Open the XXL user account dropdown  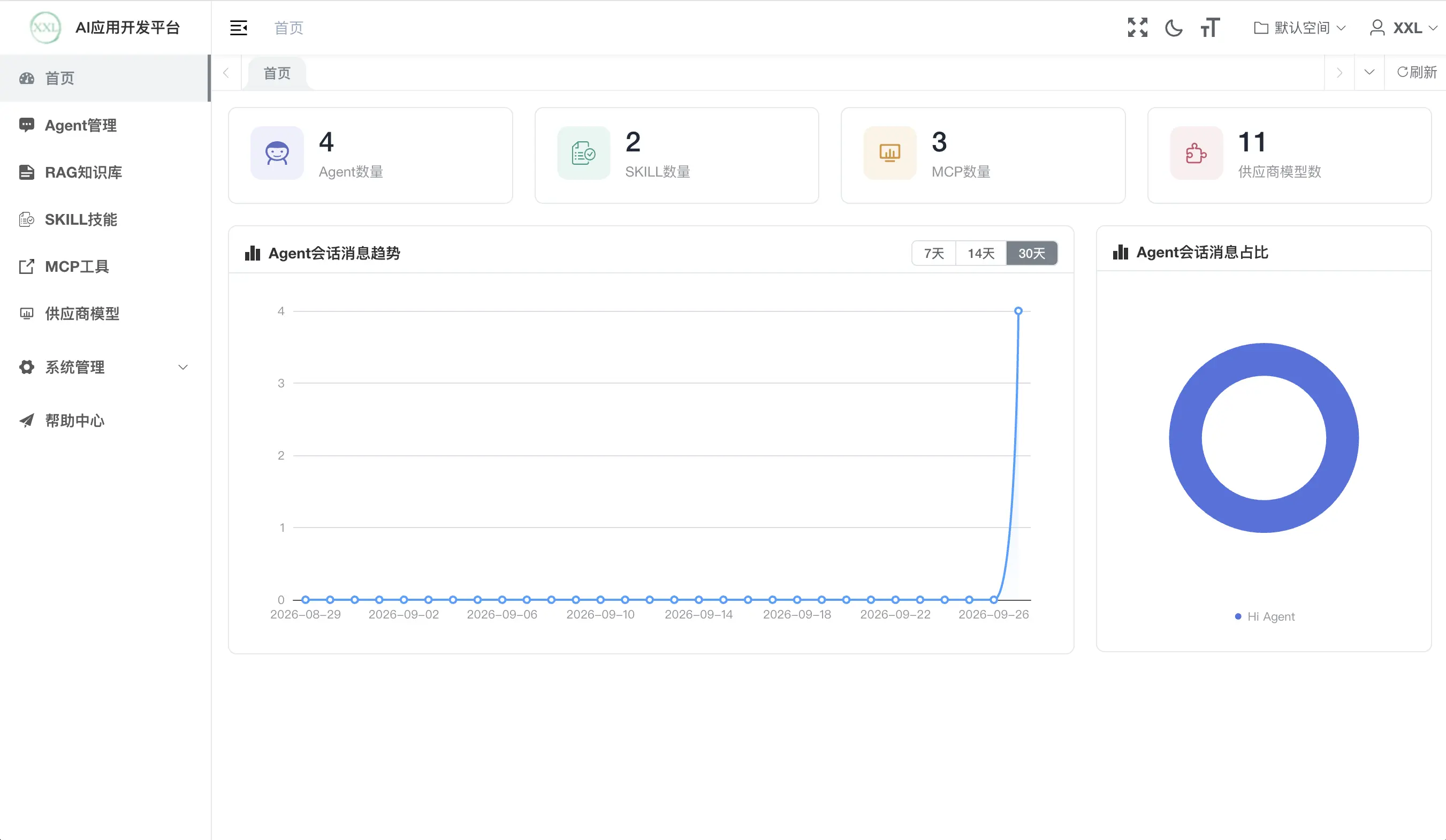click(1404, 27)
